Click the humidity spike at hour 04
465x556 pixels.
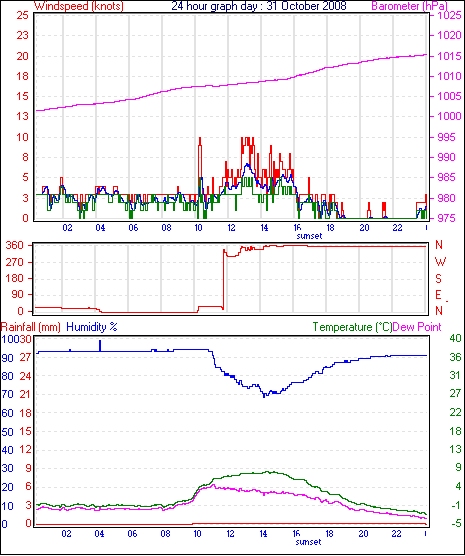point(100,346)
